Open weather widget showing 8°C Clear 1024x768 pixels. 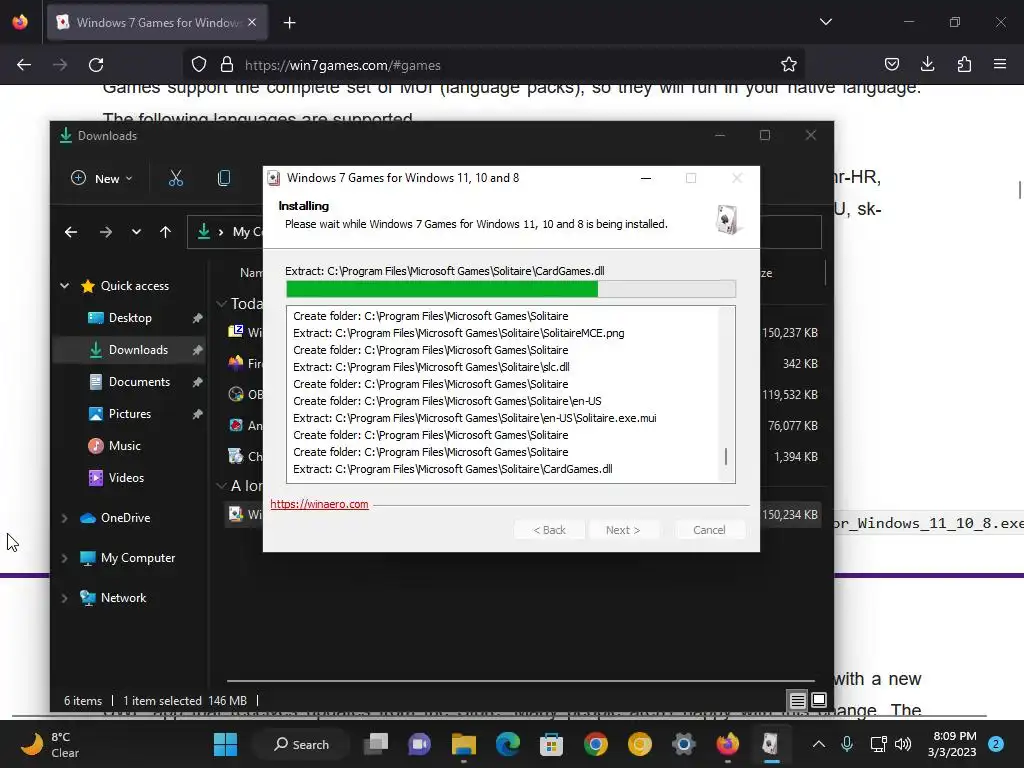[50, 744]
